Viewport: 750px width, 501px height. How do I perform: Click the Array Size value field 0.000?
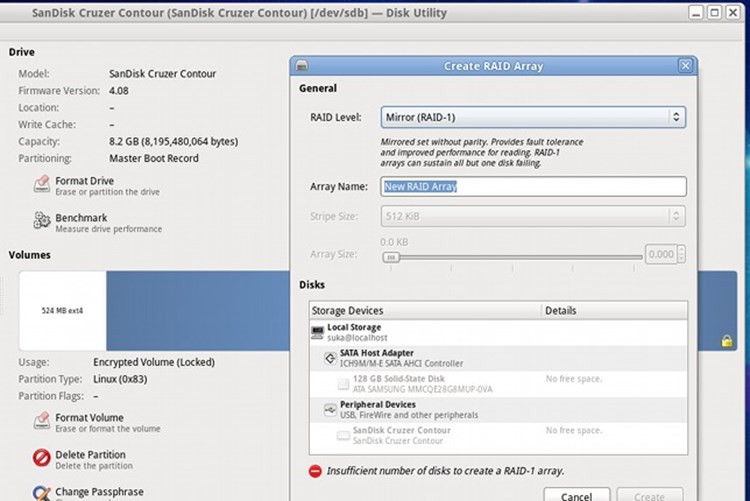click(661, 254)
